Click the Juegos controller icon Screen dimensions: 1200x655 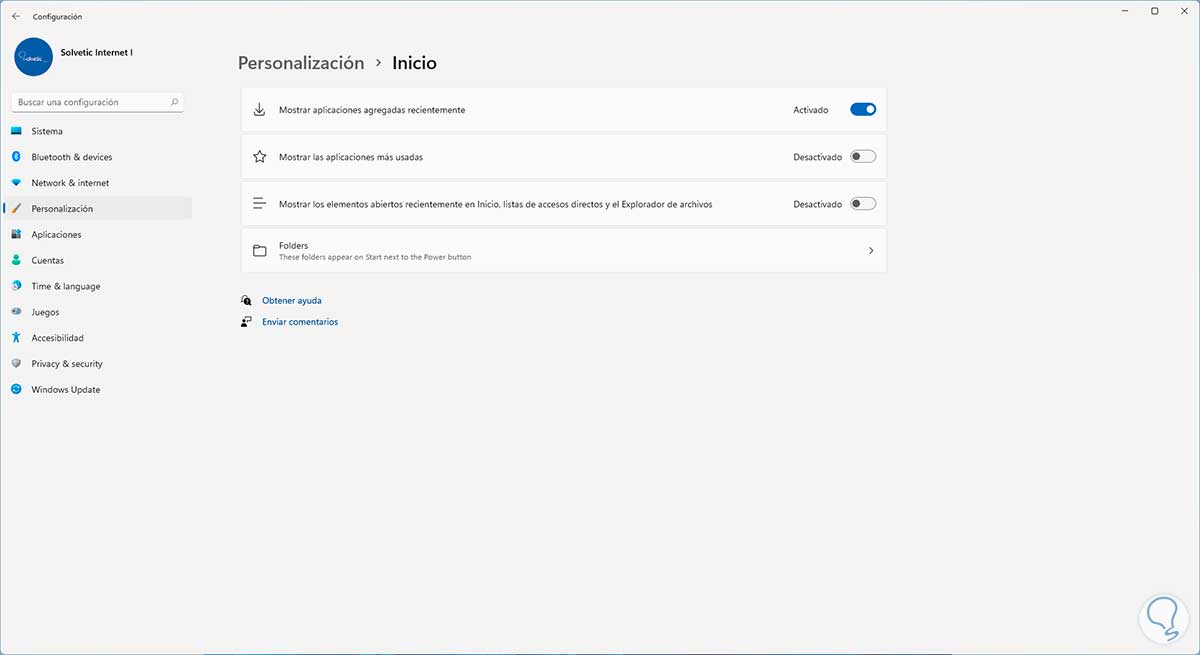point(16,312)
